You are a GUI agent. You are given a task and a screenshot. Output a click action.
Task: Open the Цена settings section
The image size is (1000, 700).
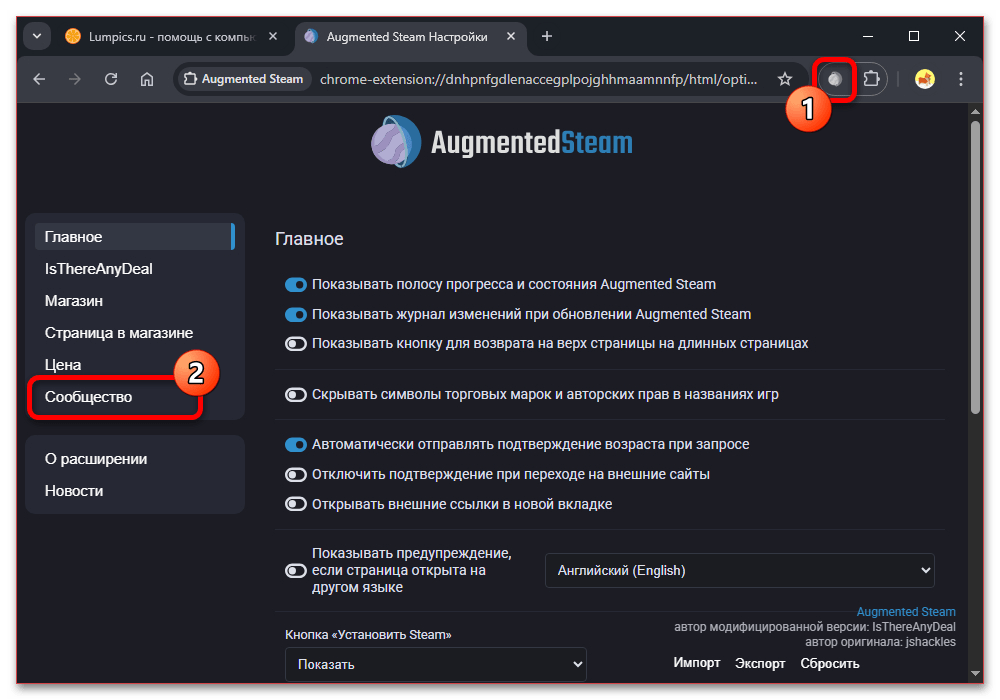[x=135, y=365]
